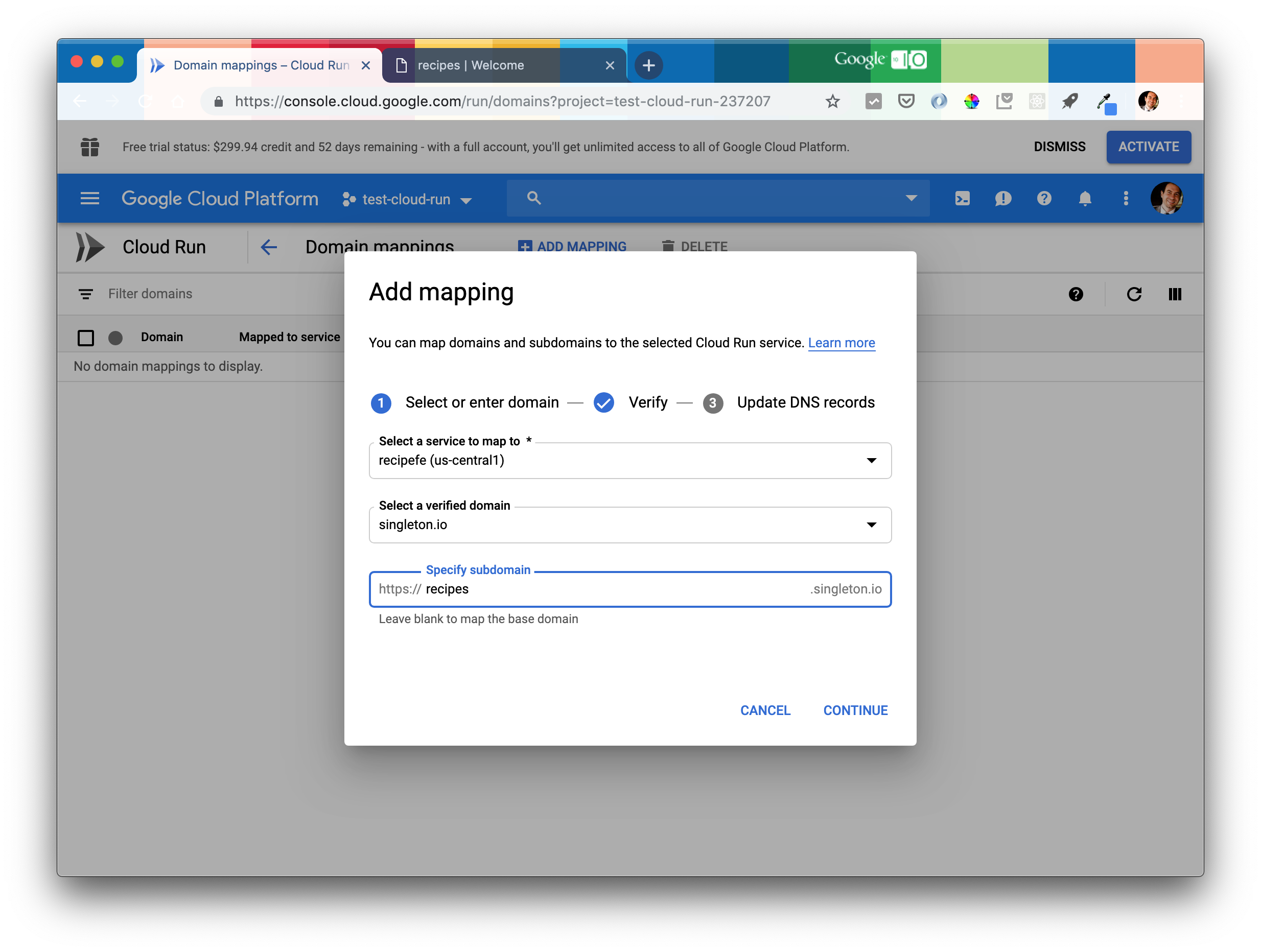
Task: Click the back arrow to return
Action: click(270, 246)
